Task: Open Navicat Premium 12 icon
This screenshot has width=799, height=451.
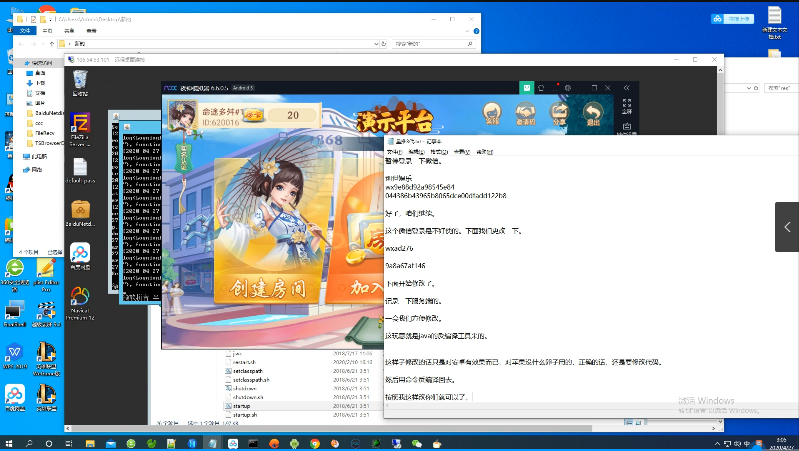Action: pos(80,303)
